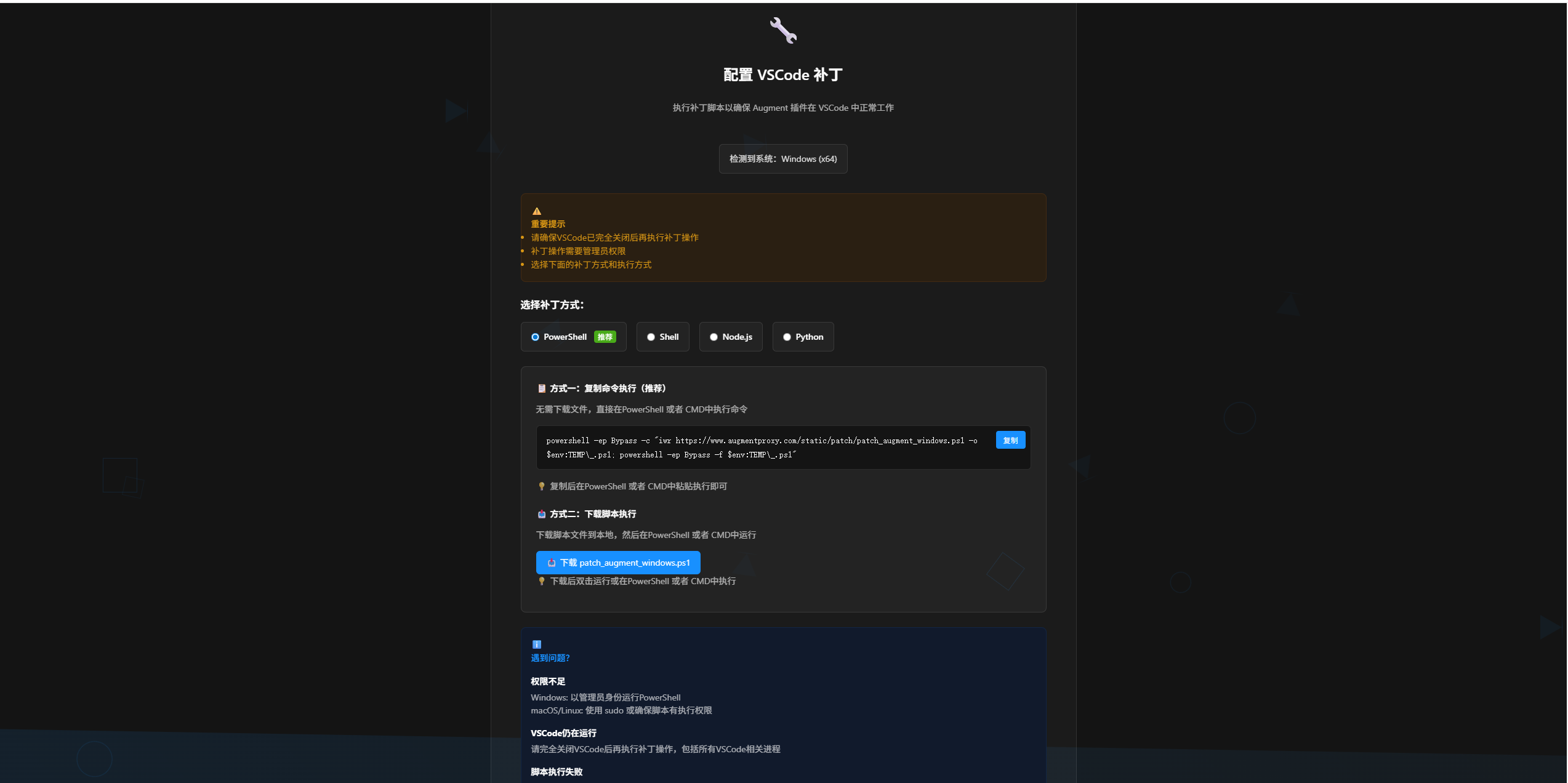Click the download box icon beside 方式二

[x=542, y=514]
